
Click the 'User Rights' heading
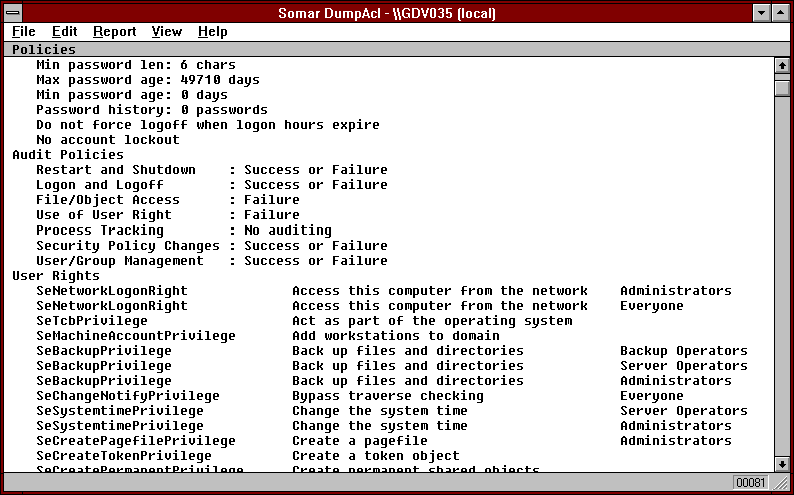(56, 276)
